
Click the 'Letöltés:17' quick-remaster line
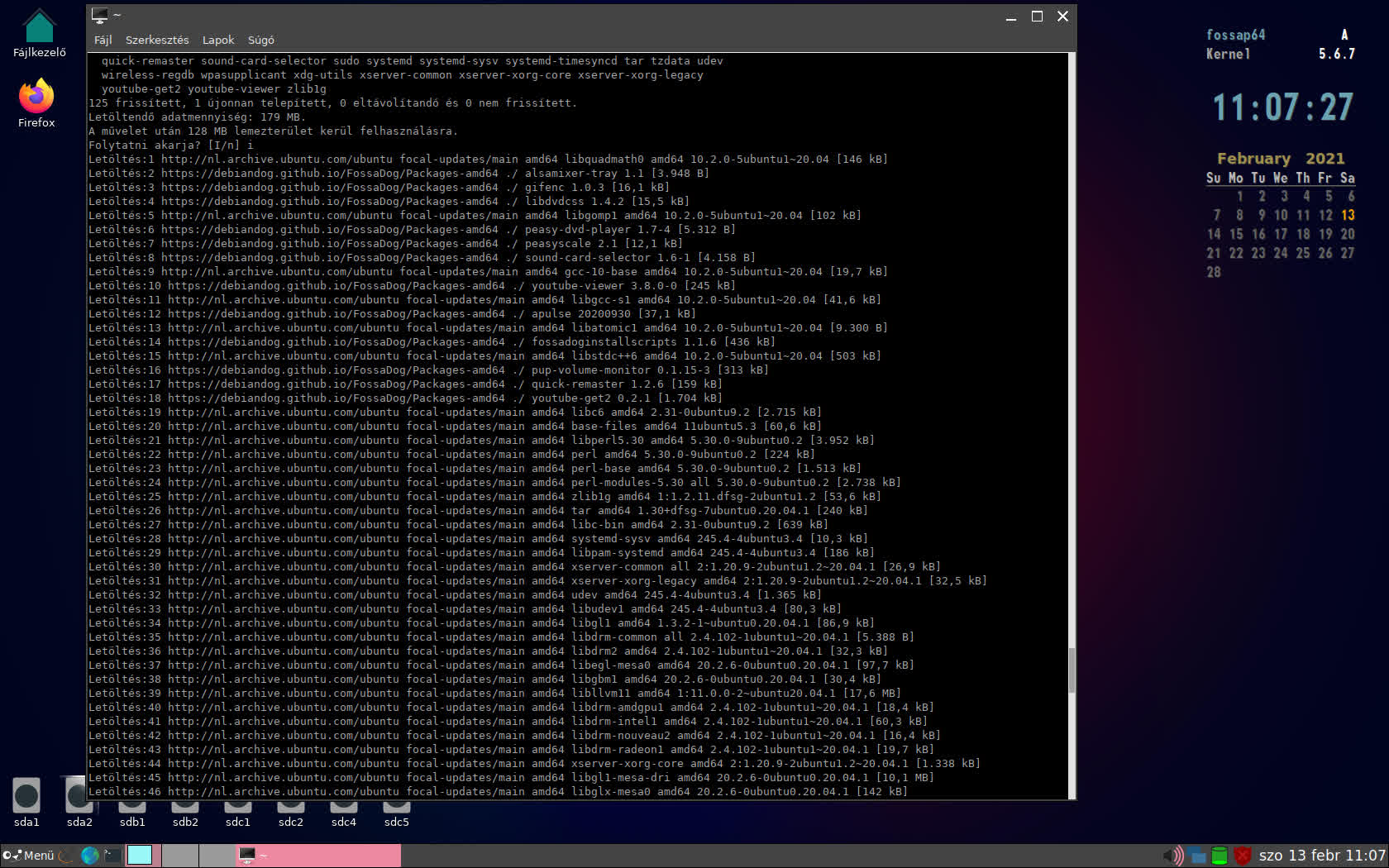pos(405,384)
